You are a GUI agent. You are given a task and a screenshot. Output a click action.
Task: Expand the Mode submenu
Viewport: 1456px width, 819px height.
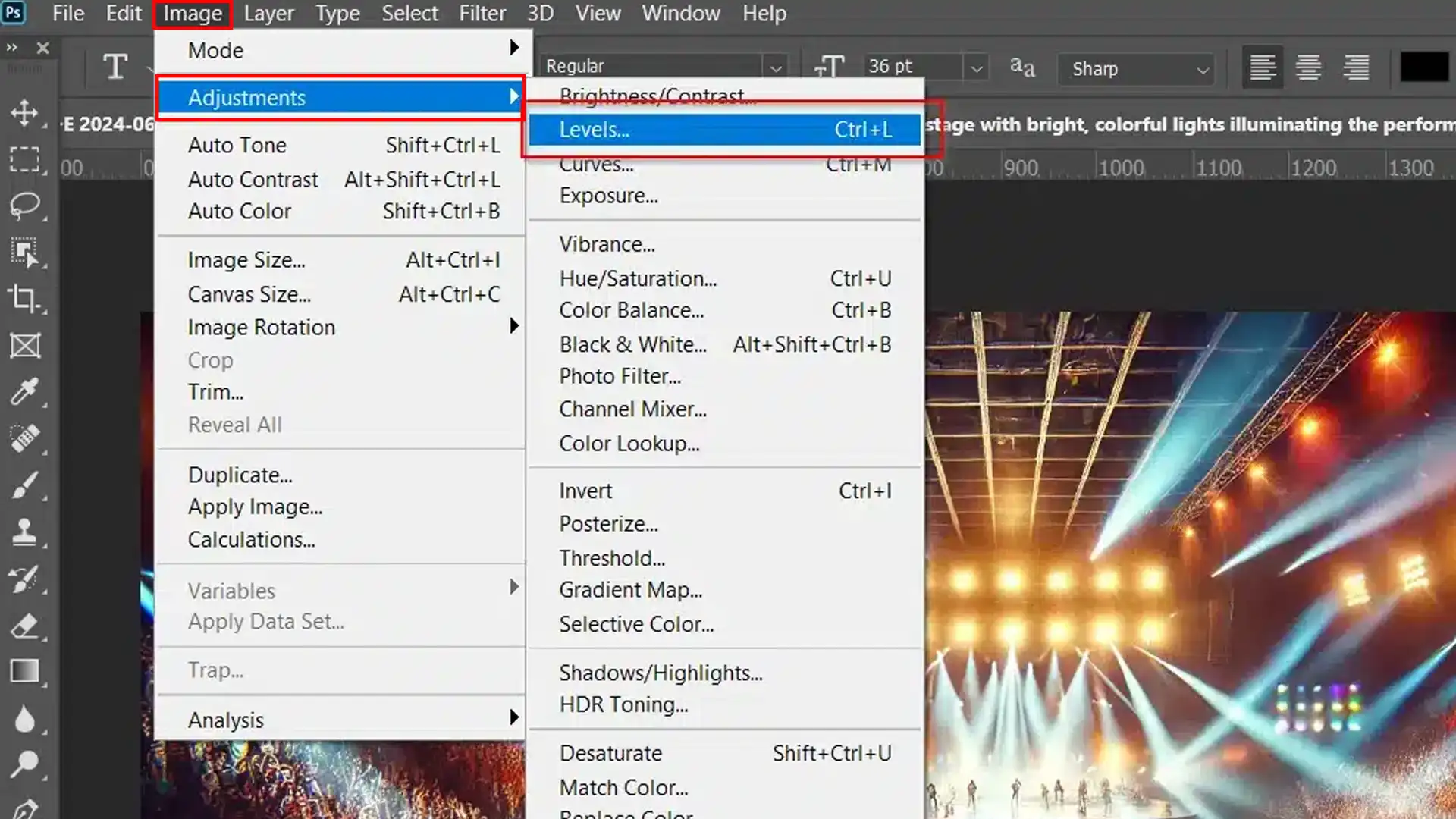[340, 50]
